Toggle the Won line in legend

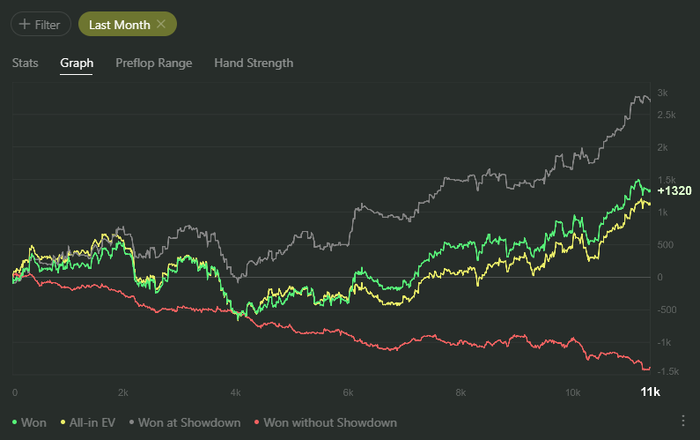[33, 423]
